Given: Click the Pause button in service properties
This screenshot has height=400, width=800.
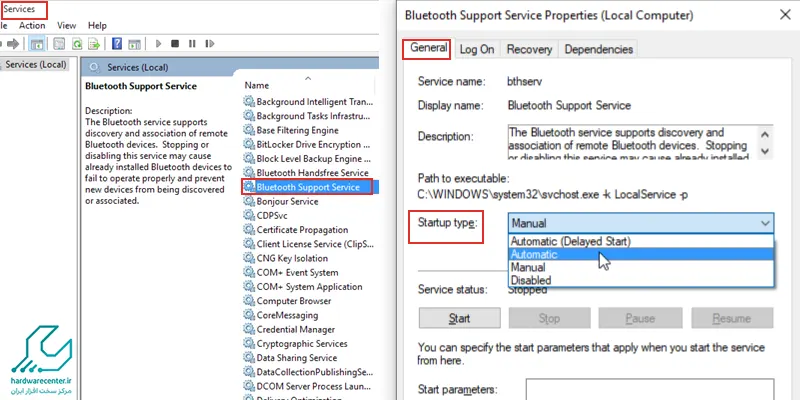Looking at the screenshot, I should point(640,318).
